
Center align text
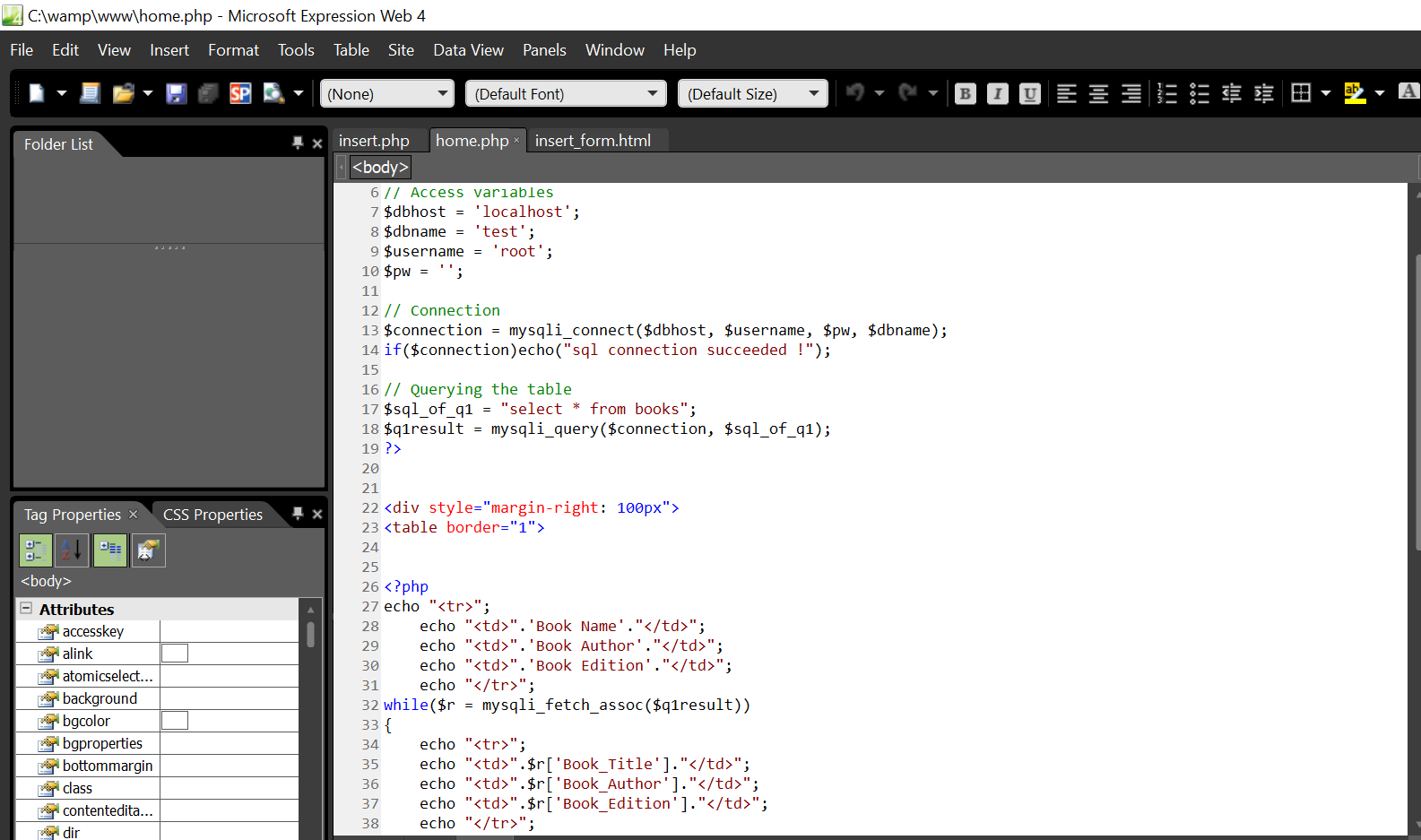(x=1098, y=93)
